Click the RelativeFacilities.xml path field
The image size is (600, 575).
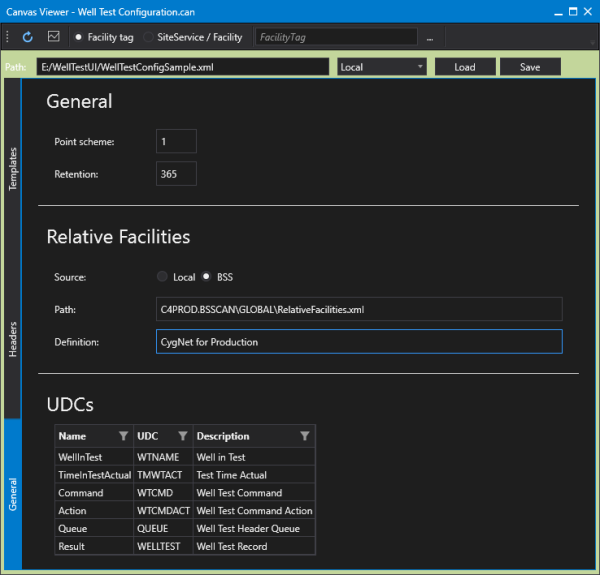[x=359, y=309]
